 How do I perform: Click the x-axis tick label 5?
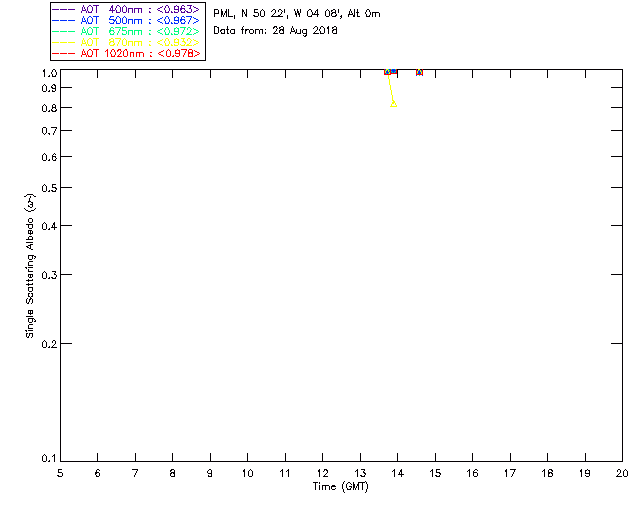(60, 473)
